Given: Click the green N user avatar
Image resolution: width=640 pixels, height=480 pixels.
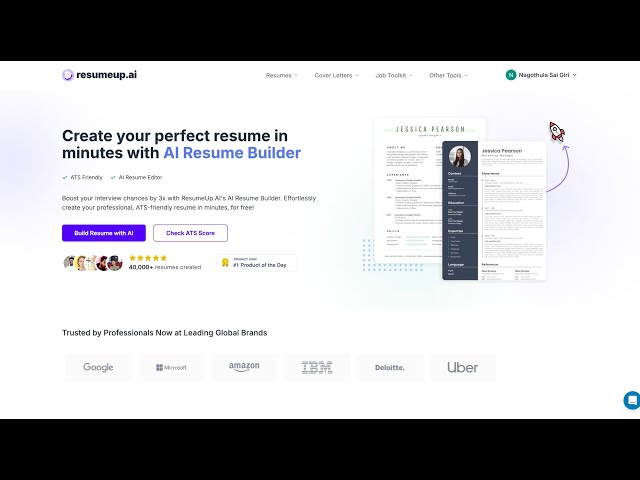Looking at the screenshot, I should 511,75.
